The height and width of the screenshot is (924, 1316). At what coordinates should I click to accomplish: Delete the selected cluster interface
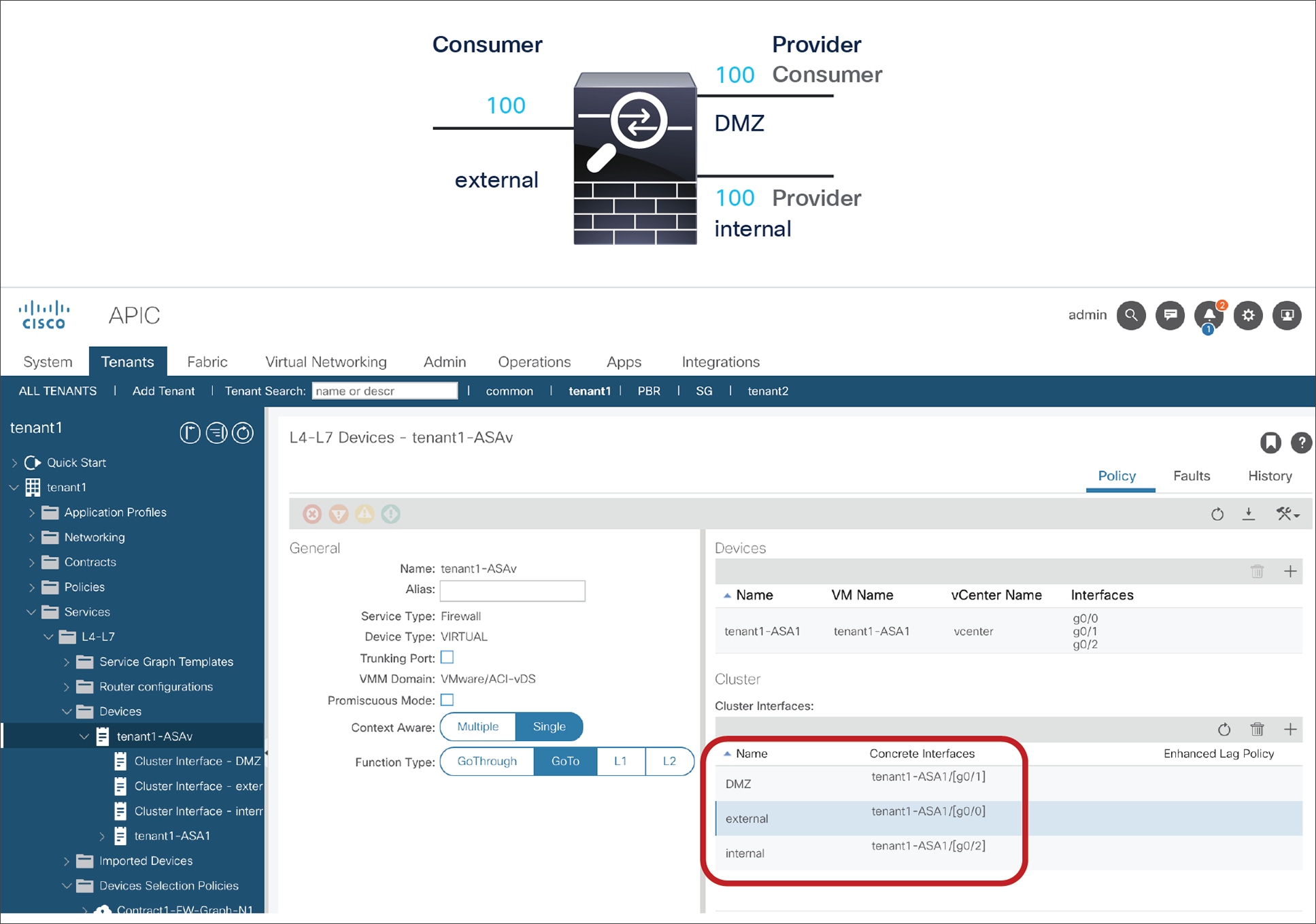tap(1257, 730)
